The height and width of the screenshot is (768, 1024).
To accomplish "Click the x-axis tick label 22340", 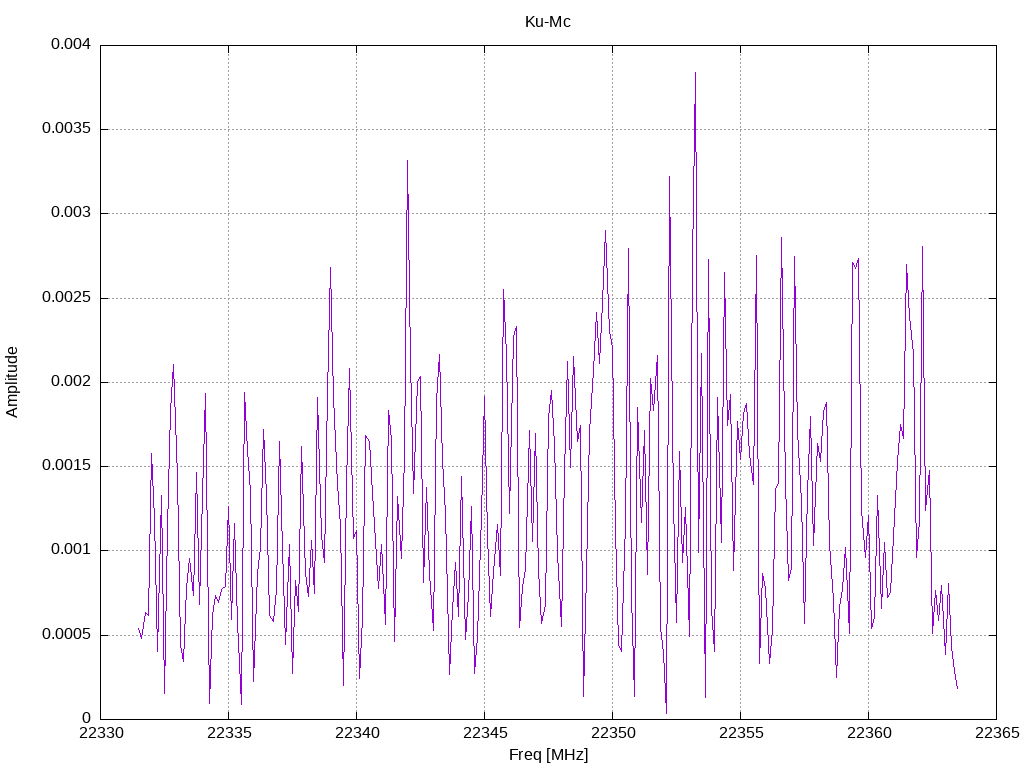I will [357, 733].
